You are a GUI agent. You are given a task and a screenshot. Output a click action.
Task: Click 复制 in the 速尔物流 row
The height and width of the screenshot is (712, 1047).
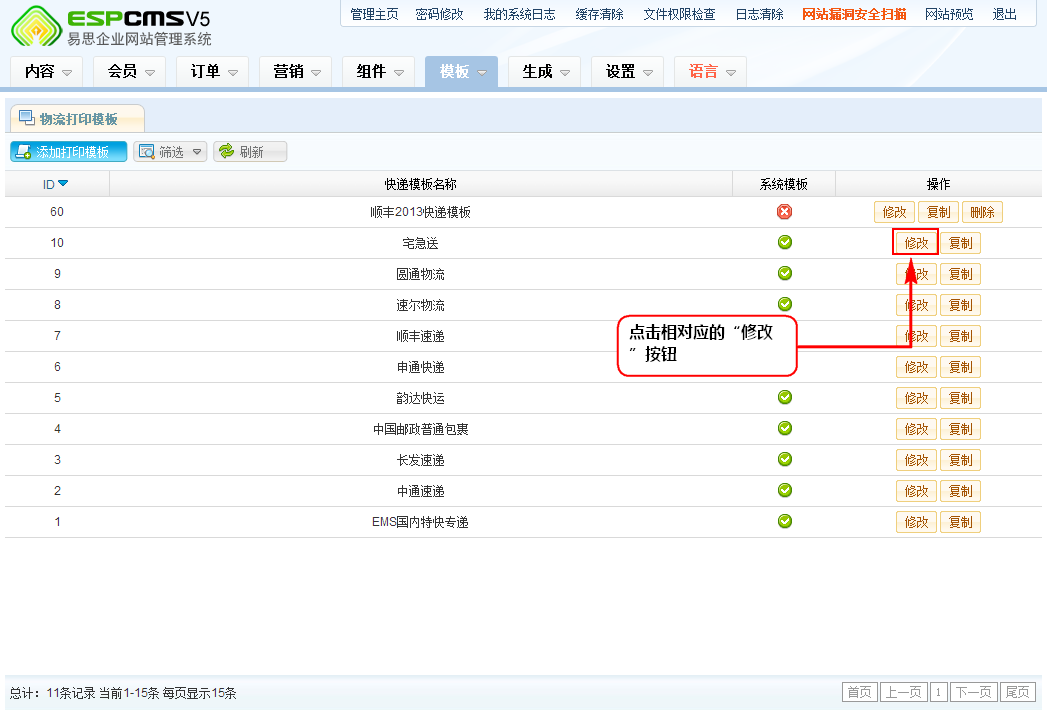coord(960,305)
